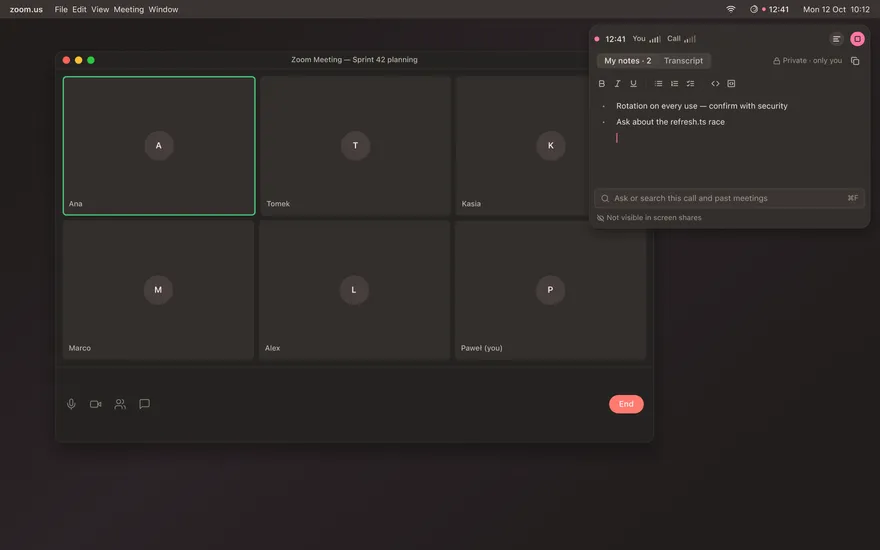Open the recorder status icon in menu bar
This screenshot has height=550, width=880.
pos(754,9)
